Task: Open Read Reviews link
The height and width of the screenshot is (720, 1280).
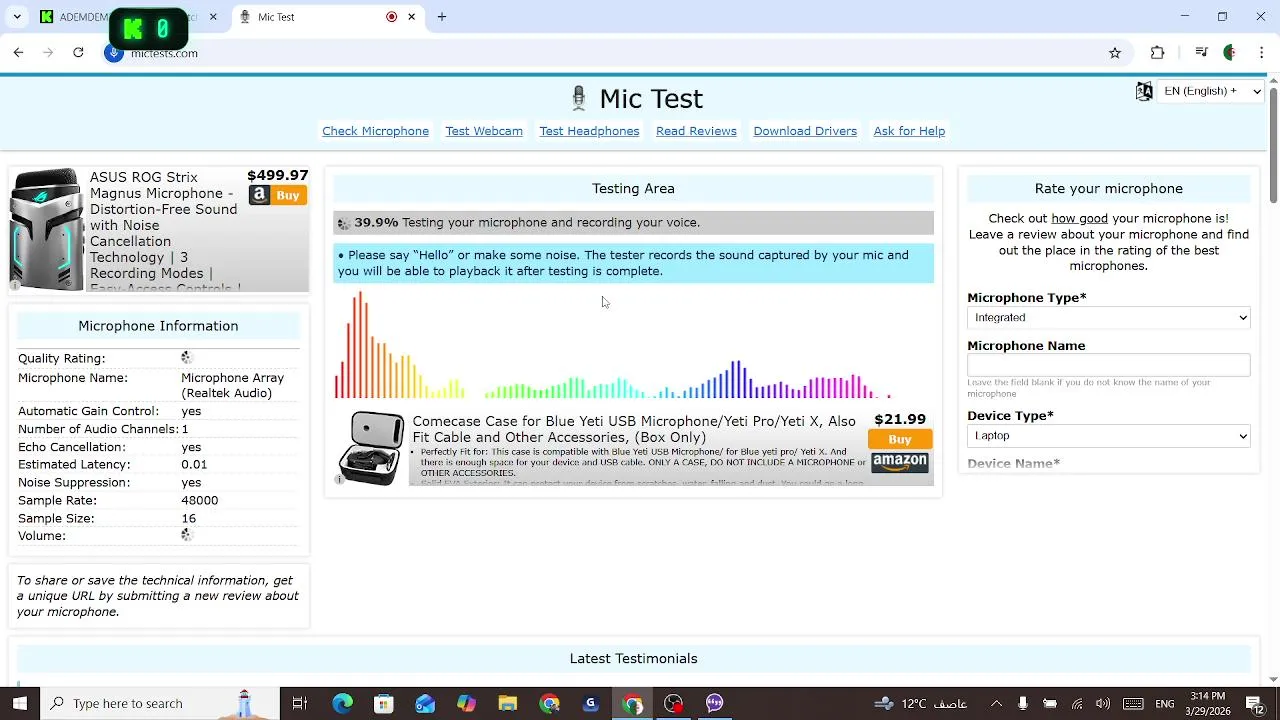Action: [696, 131]
